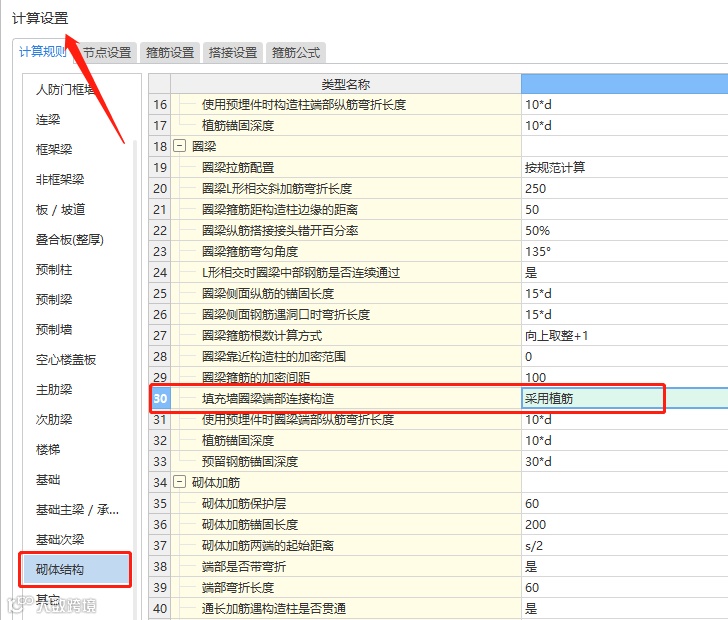The height and width of the screenshot is (620, 728).
Task: Edit 30*d value for 预留钢筋锚固深度
Action: (x=624, y=461)
